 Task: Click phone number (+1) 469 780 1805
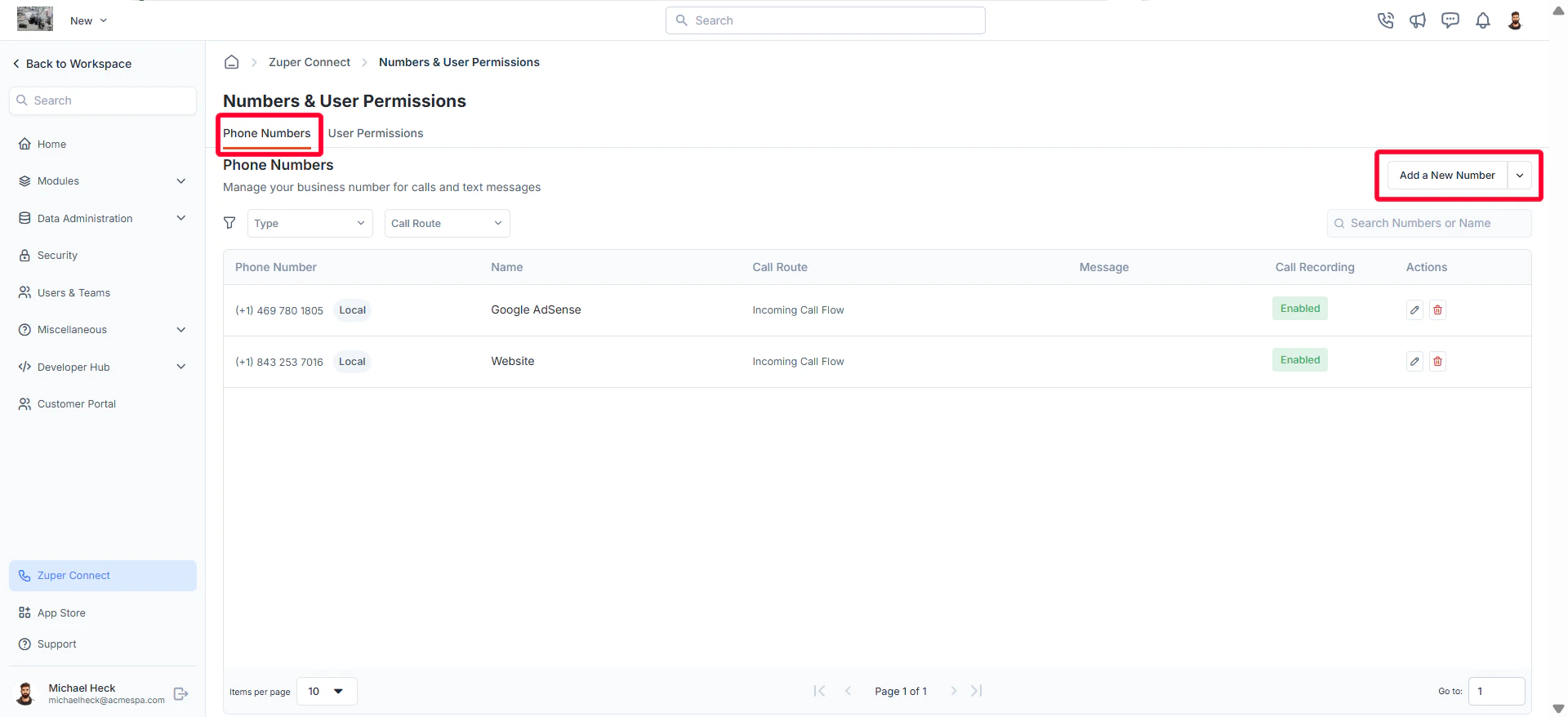tap(279, 310)
